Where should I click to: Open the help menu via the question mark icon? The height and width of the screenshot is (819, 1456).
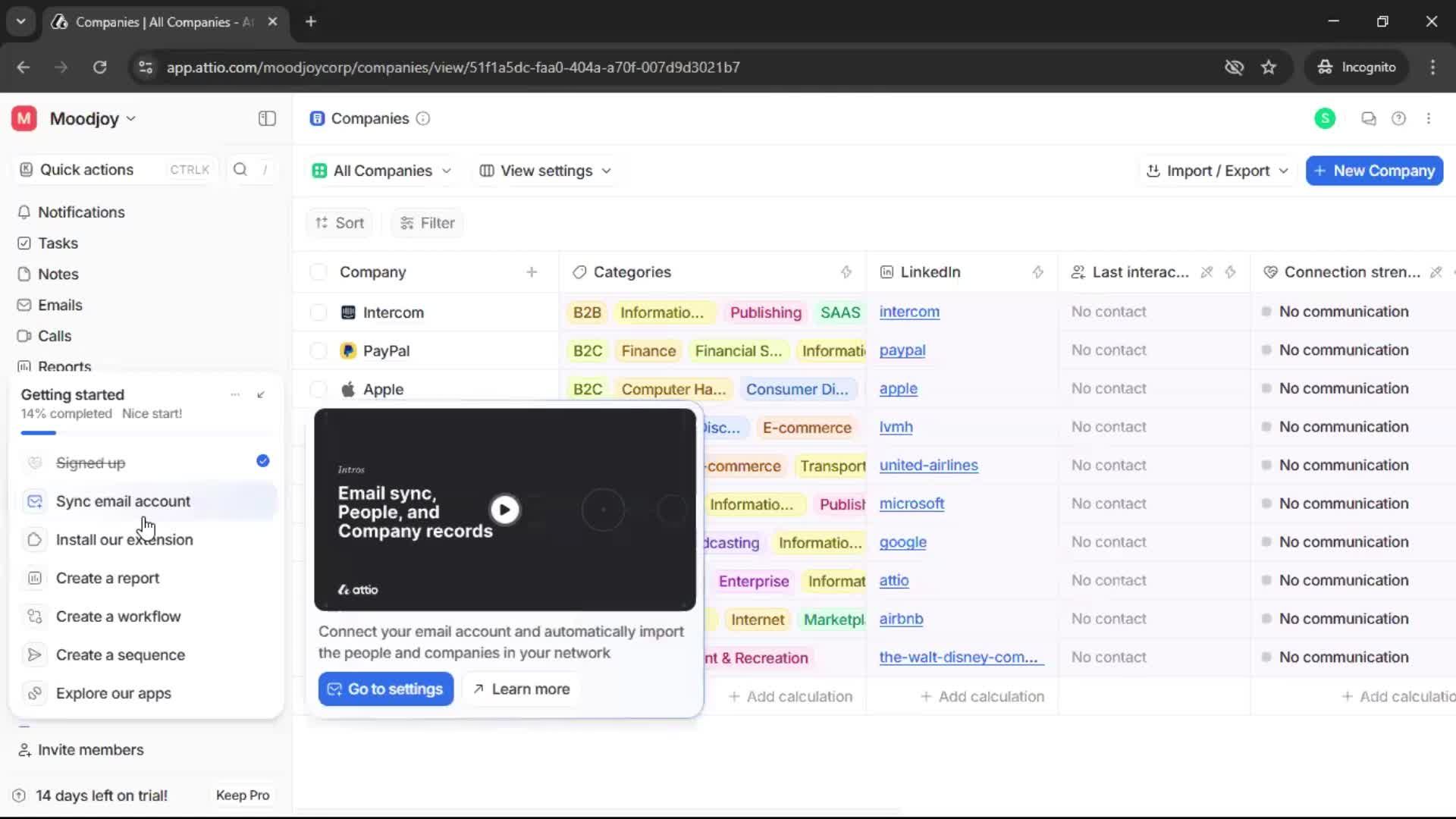pos(1399,118)
